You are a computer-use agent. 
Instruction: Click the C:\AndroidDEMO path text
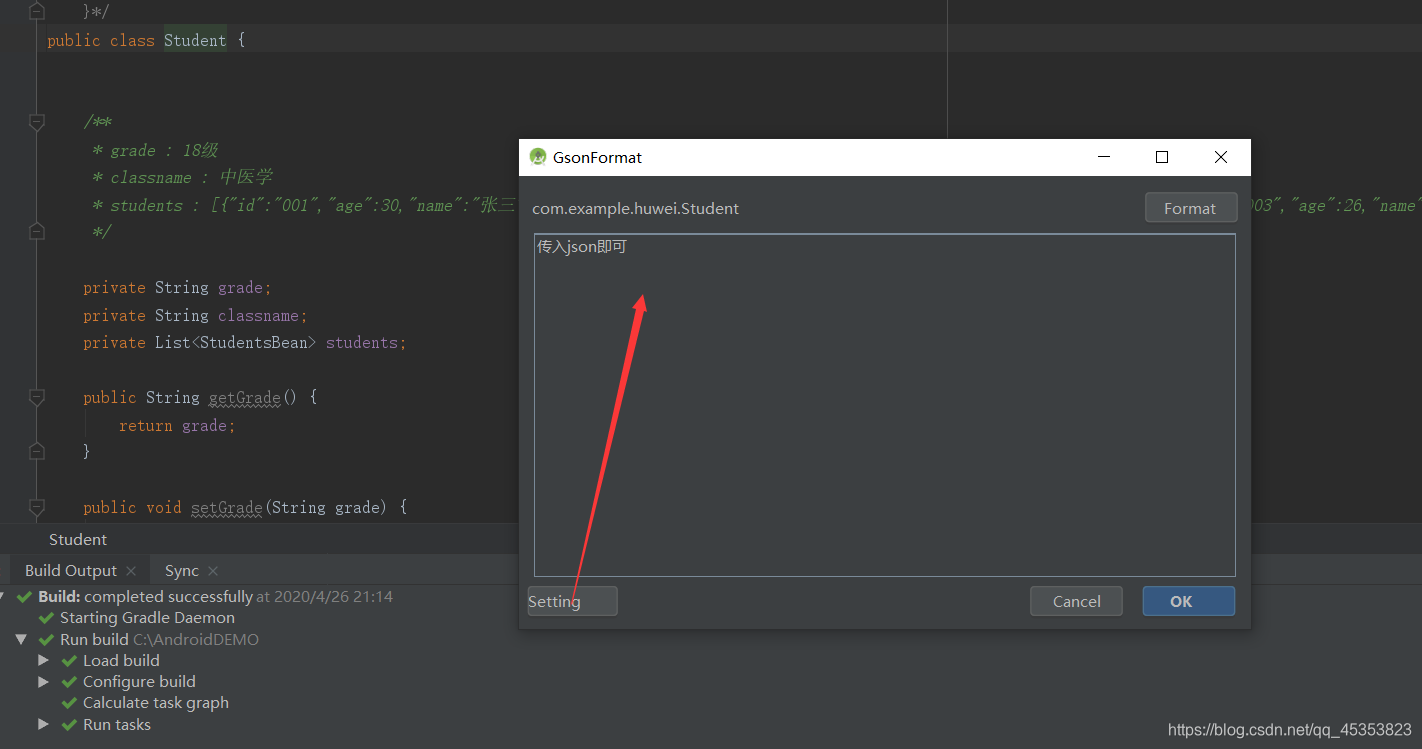[196, 639]
